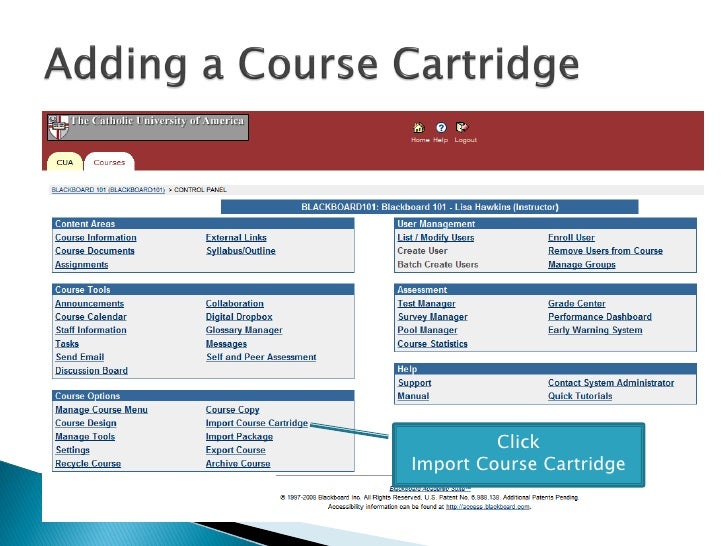
Task: Open Self and Peer Assessment link
Action: coord(261,357)
